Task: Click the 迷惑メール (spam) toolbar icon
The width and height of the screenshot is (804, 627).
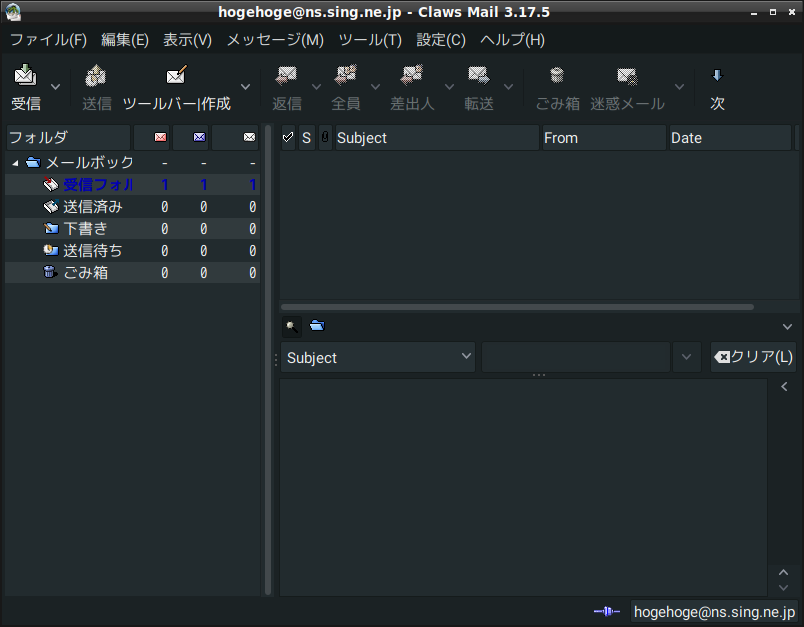Action: click(x=627, y=76)
